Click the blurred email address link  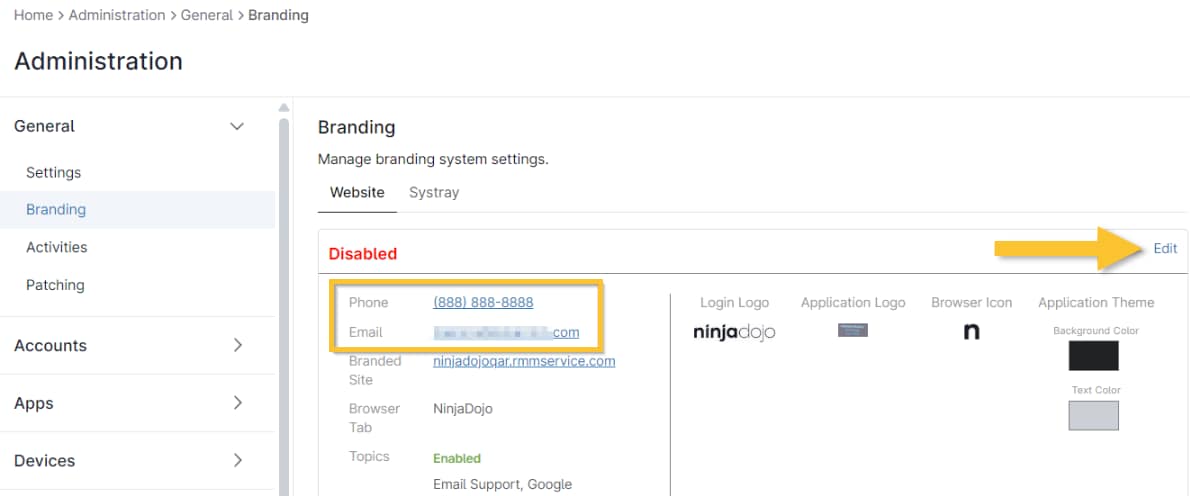[506, 332]
